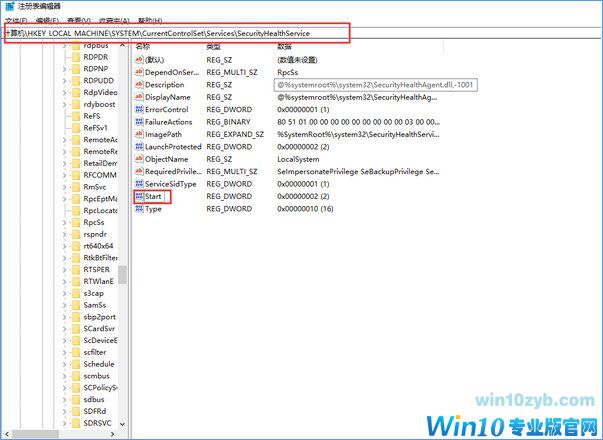603x440 pixels.
Task: Click the scmbus folder icon
Action: tap(76, 376)
